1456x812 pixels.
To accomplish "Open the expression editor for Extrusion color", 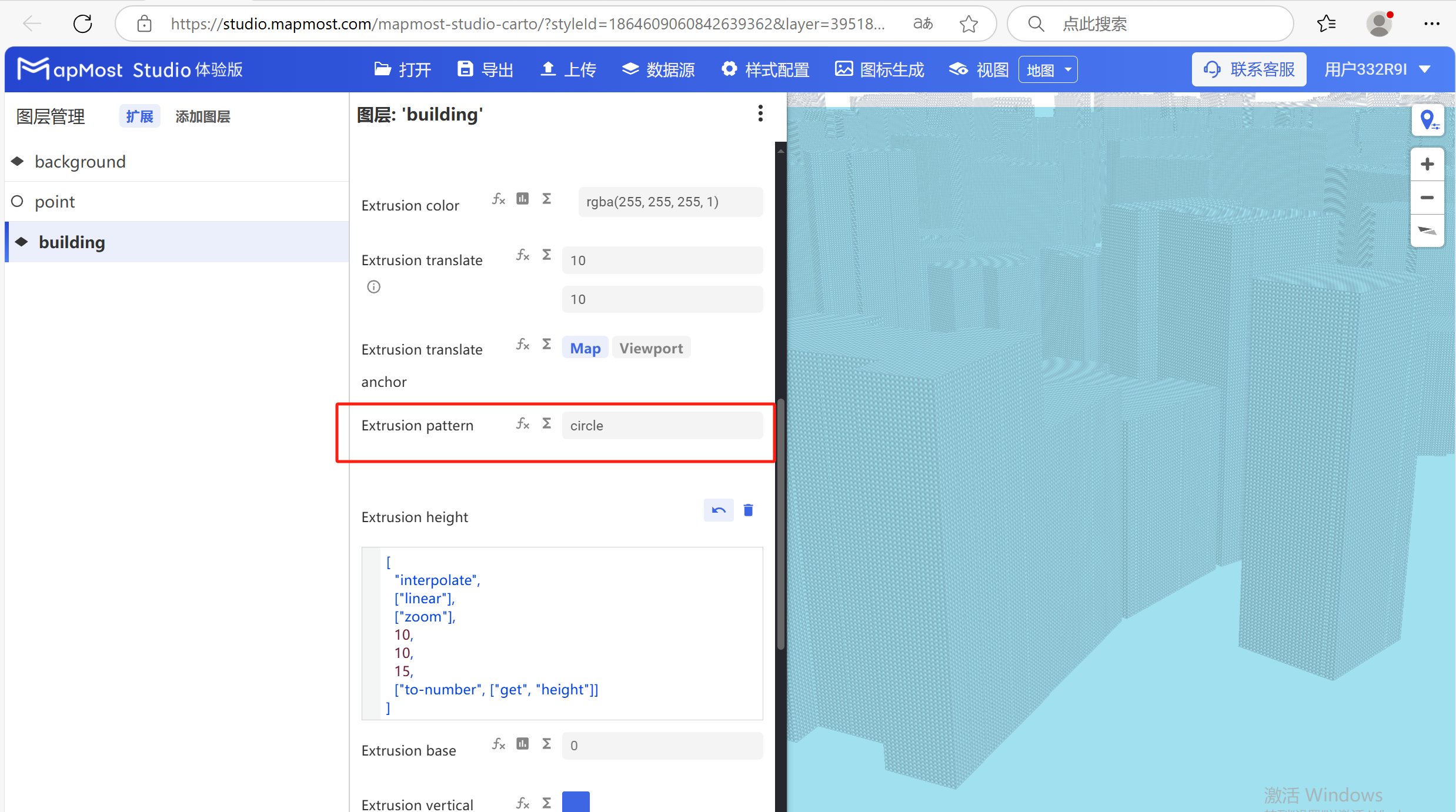I will [497, 199].
